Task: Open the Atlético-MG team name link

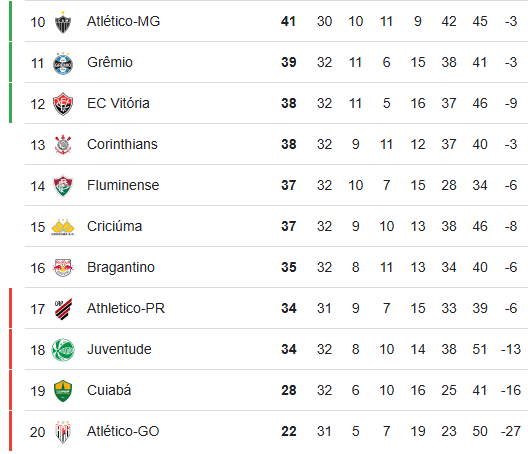Action: pos(123,21)
